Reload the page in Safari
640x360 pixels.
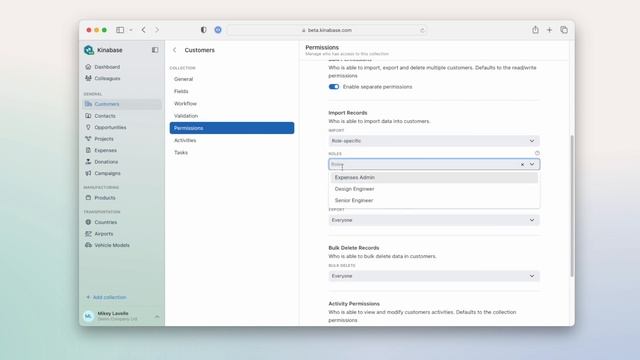pos(422,30)
